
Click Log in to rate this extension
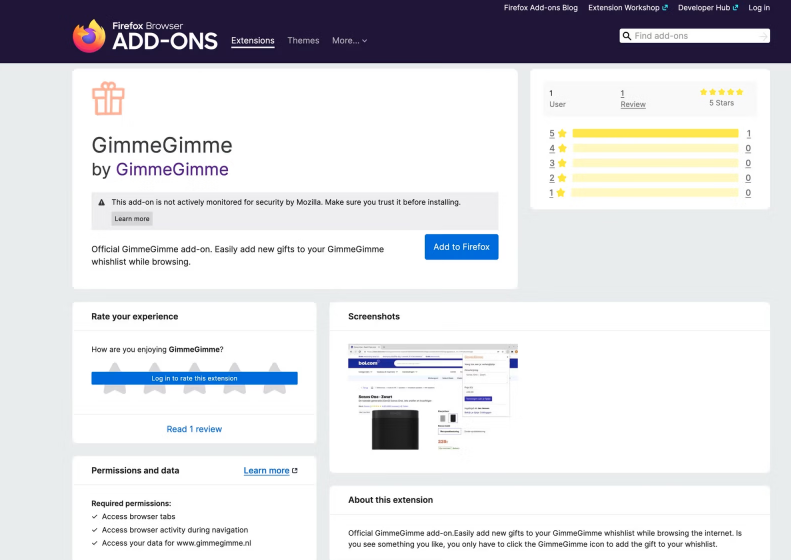click(x=194, y=378)
